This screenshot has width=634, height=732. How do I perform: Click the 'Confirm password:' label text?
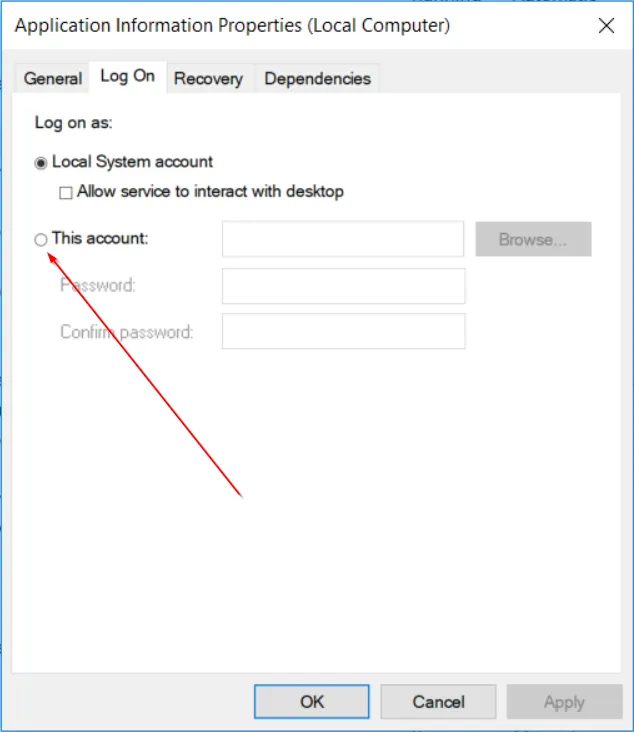pos(127,332)
